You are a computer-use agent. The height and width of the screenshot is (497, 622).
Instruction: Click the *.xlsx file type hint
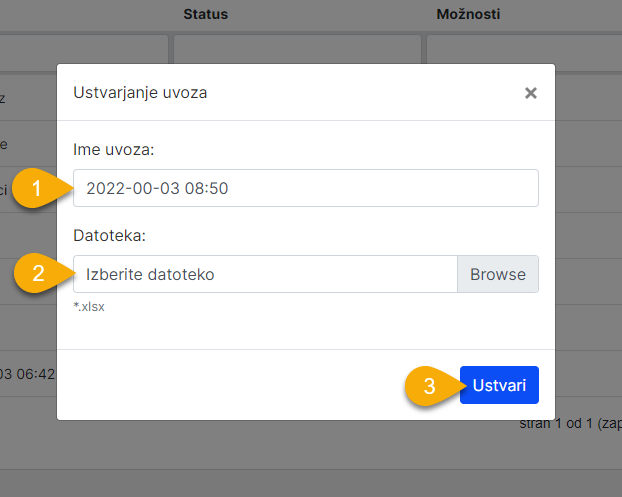point(89,307)
